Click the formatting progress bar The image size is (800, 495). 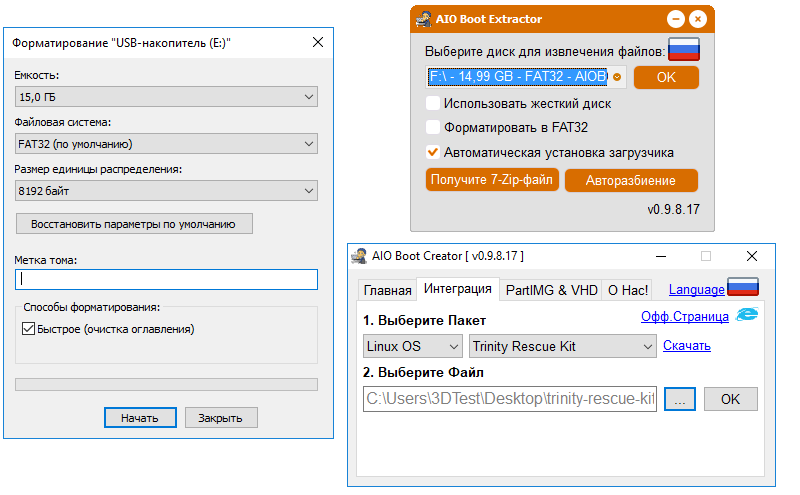point(166,384)
